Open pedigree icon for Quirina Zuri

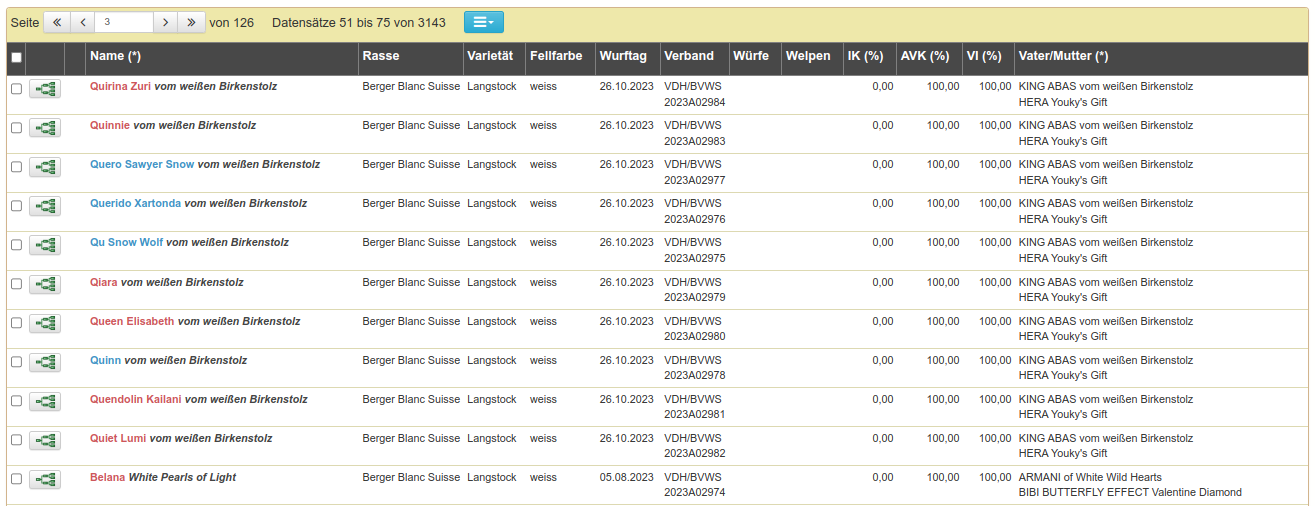[45, 89]
